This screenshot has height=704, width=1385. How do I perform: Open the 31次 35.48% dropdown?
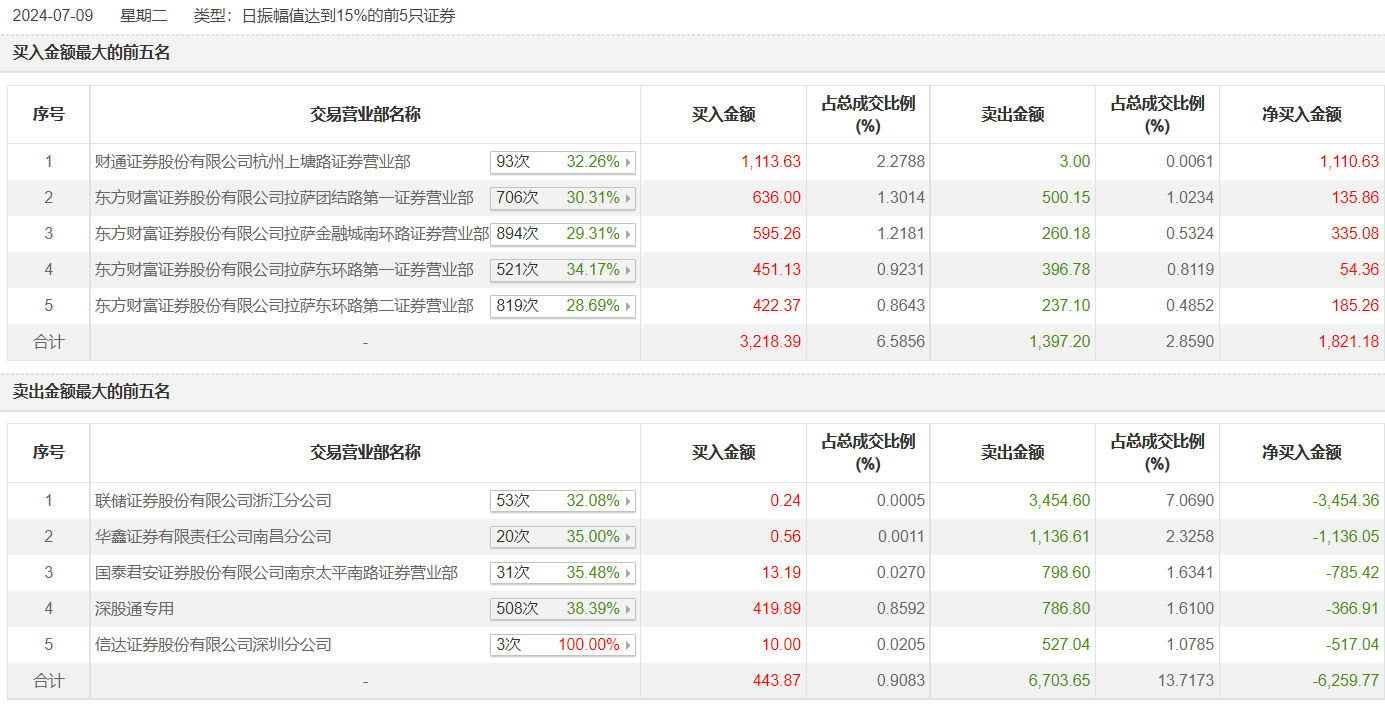coord(563,573)
